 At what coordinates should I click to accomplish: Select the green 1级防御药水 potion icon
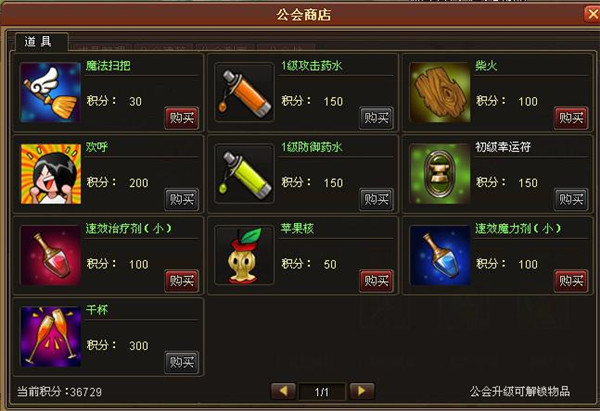click(245, 174)
